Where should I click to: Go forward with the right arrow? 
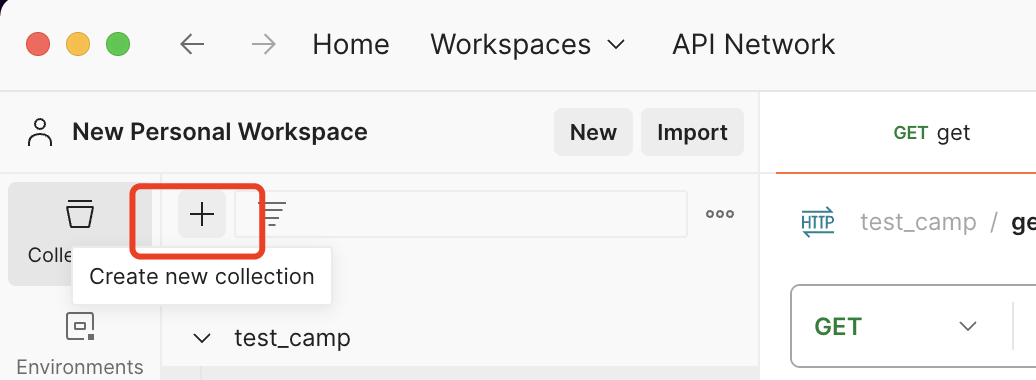264,44
